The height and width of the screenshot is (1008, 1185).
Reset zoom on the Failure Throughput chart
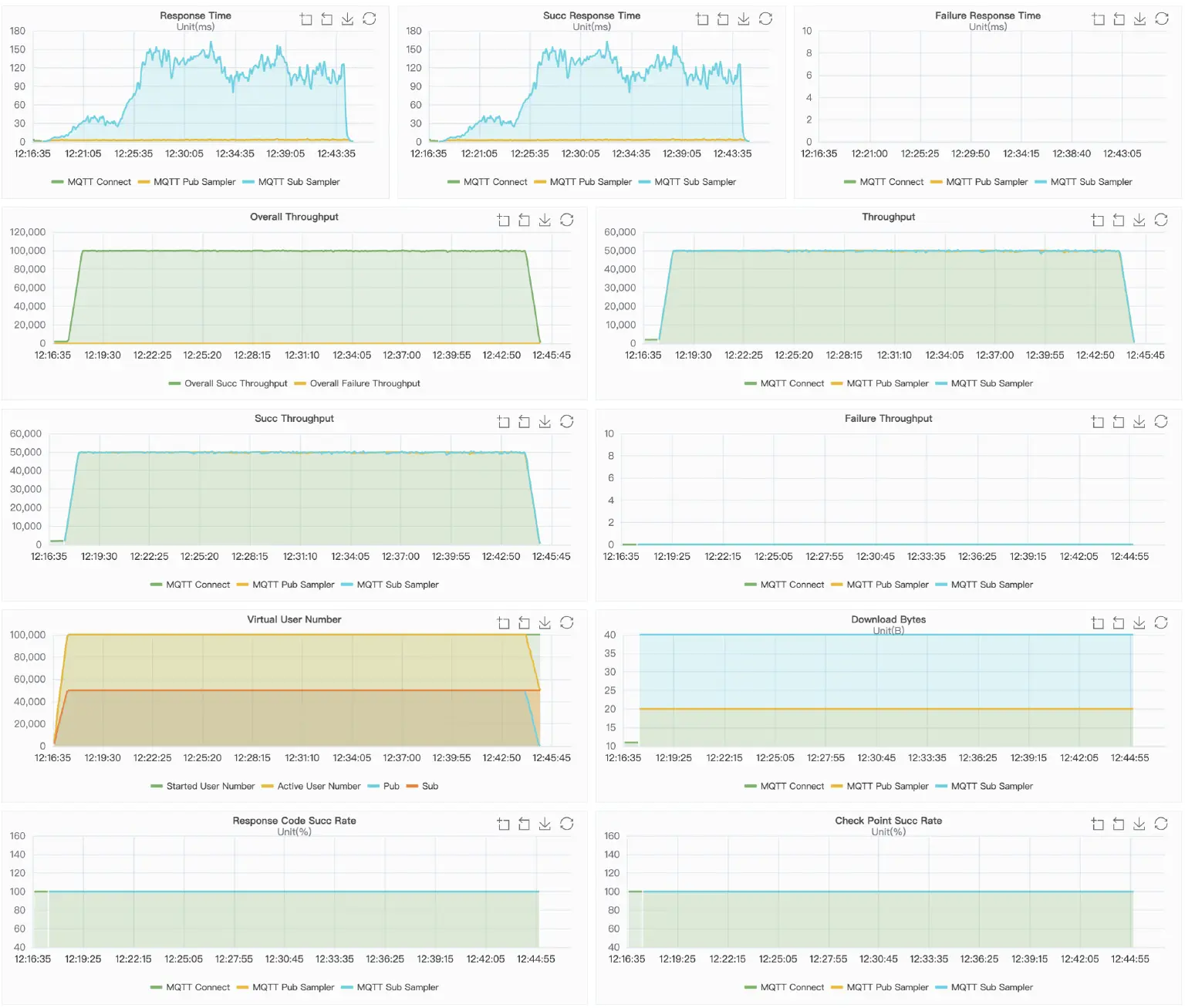click(1118, 421)
